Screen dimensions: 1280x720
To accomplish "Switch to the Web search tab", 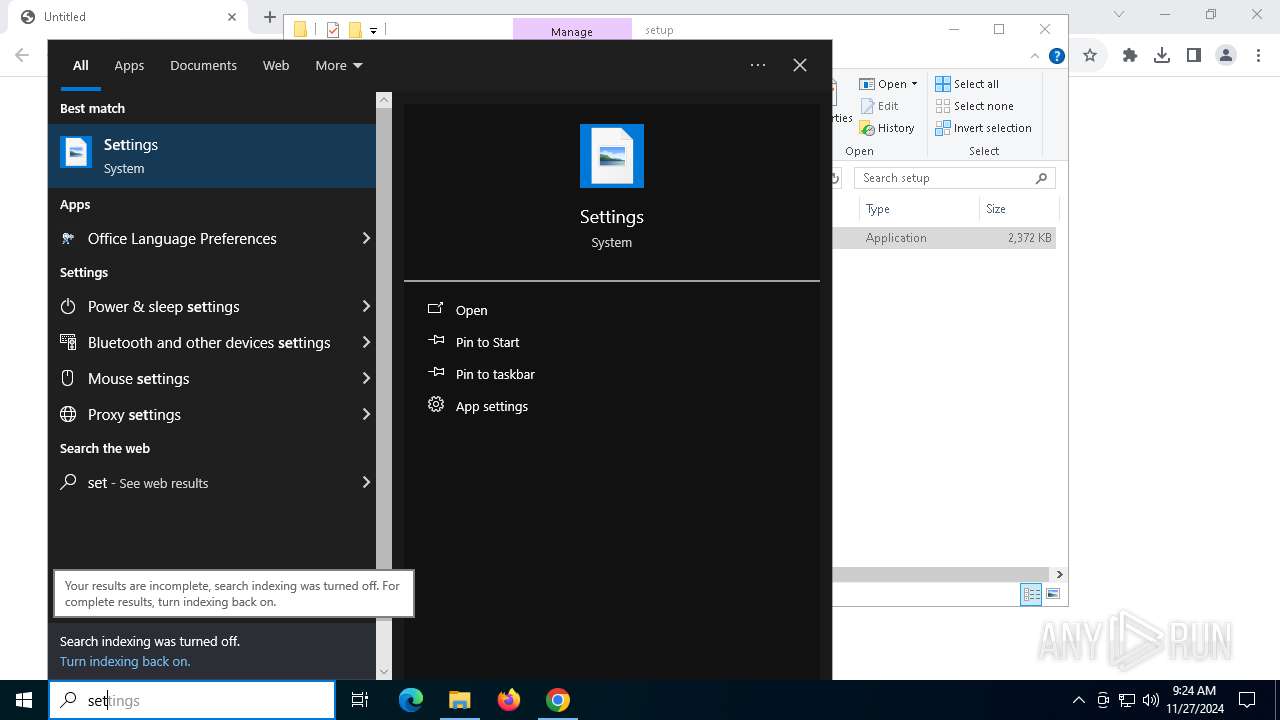I will pyautogui.click(x=276, y=65).
